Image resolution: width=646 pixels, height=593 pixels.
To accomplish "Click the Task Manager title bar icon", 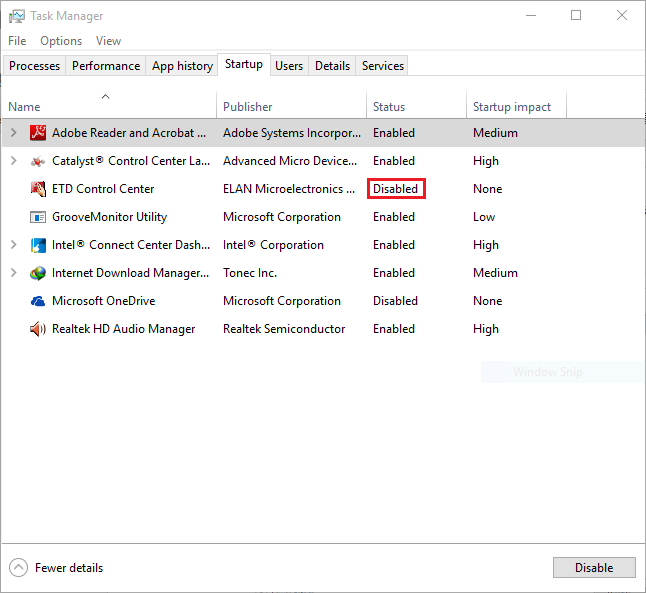I will click(17, 16).
